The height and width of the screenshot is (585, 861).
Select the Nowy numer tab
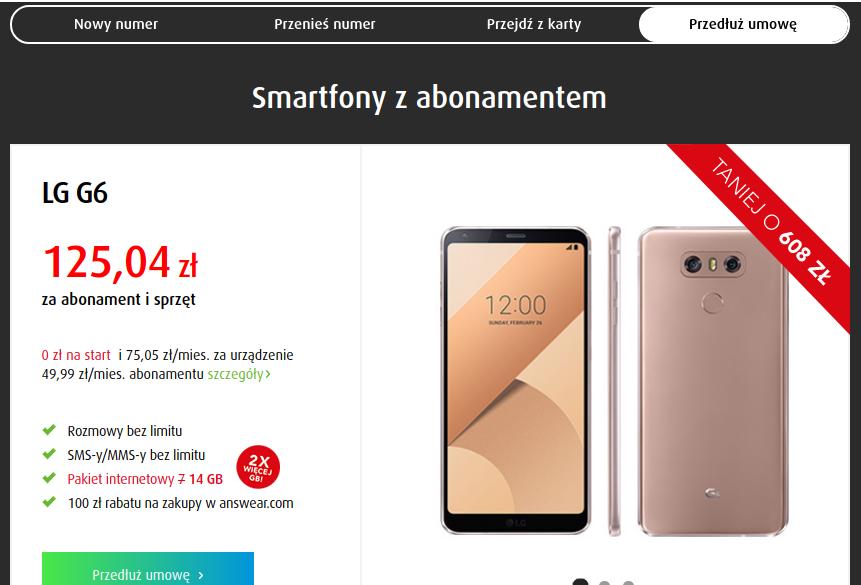click(116, 24)
